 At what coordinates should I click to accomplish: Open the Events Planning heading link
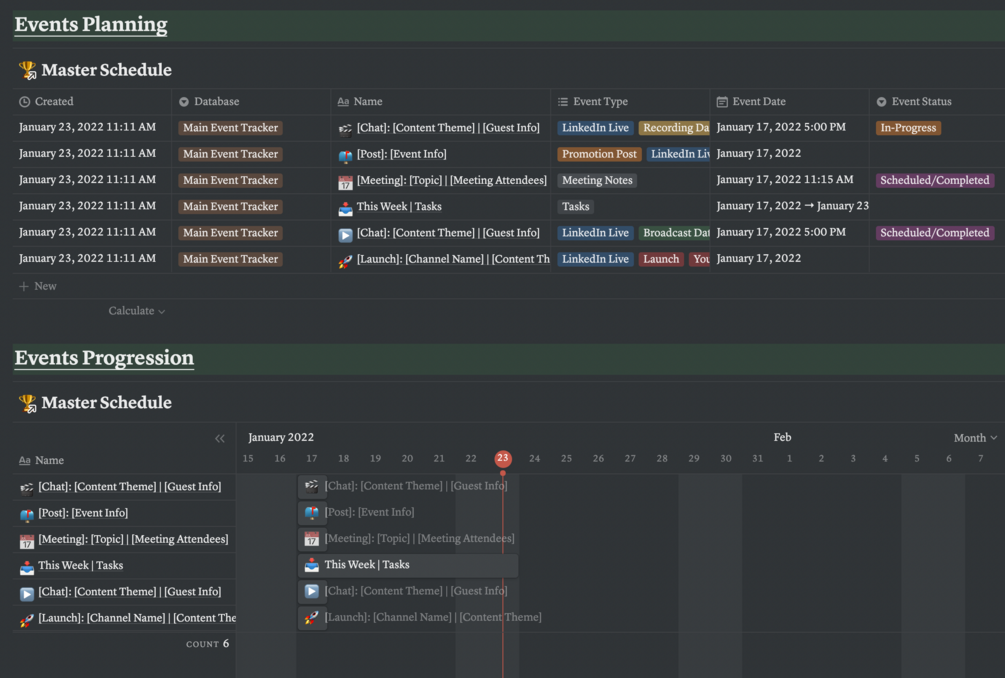[x=91, y=25]
